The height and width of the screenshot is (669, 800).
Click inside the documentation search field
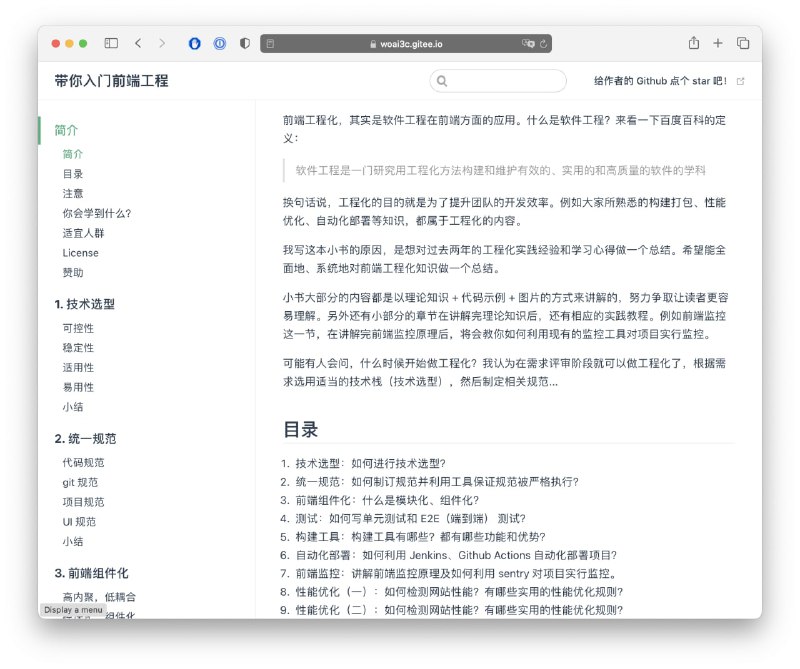pyautogui.click(x=500, y=81)
